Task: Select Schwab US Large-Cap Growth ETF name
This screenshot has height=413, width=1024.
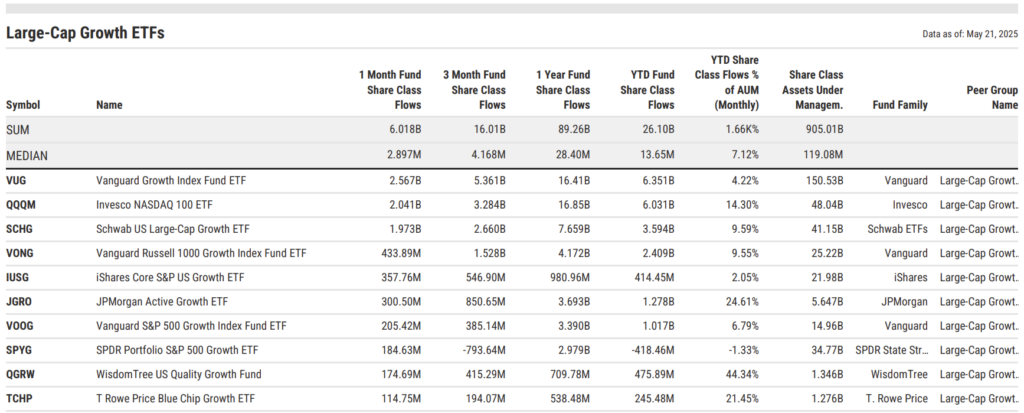Action: pyautogui.click(x=172, y=229)
